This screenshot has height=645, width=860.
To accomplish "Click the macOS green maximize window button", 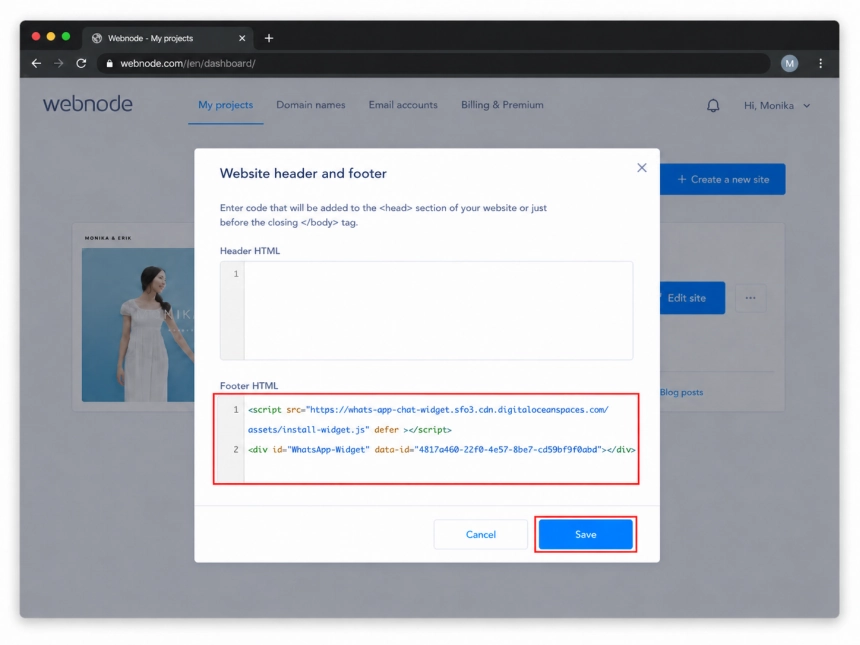I will pos(66,36).
